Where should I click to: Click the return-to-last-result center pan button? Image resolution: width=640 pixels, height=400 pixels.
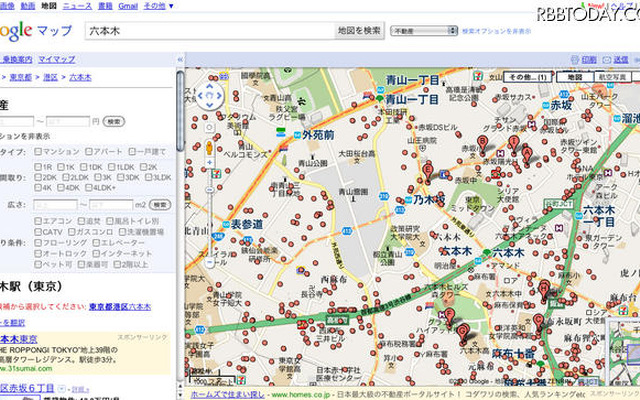(210, 96)
